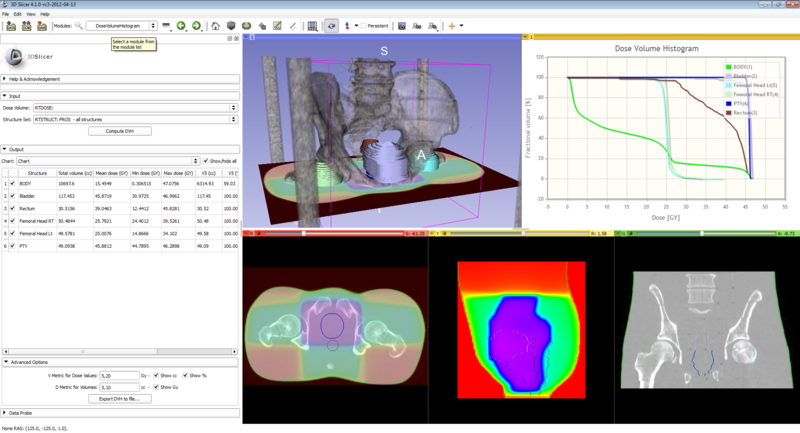This screenshot has height=433, width=800.
Task: Click the Load Data toolbar icon
Action: click(x=11, y=26)
